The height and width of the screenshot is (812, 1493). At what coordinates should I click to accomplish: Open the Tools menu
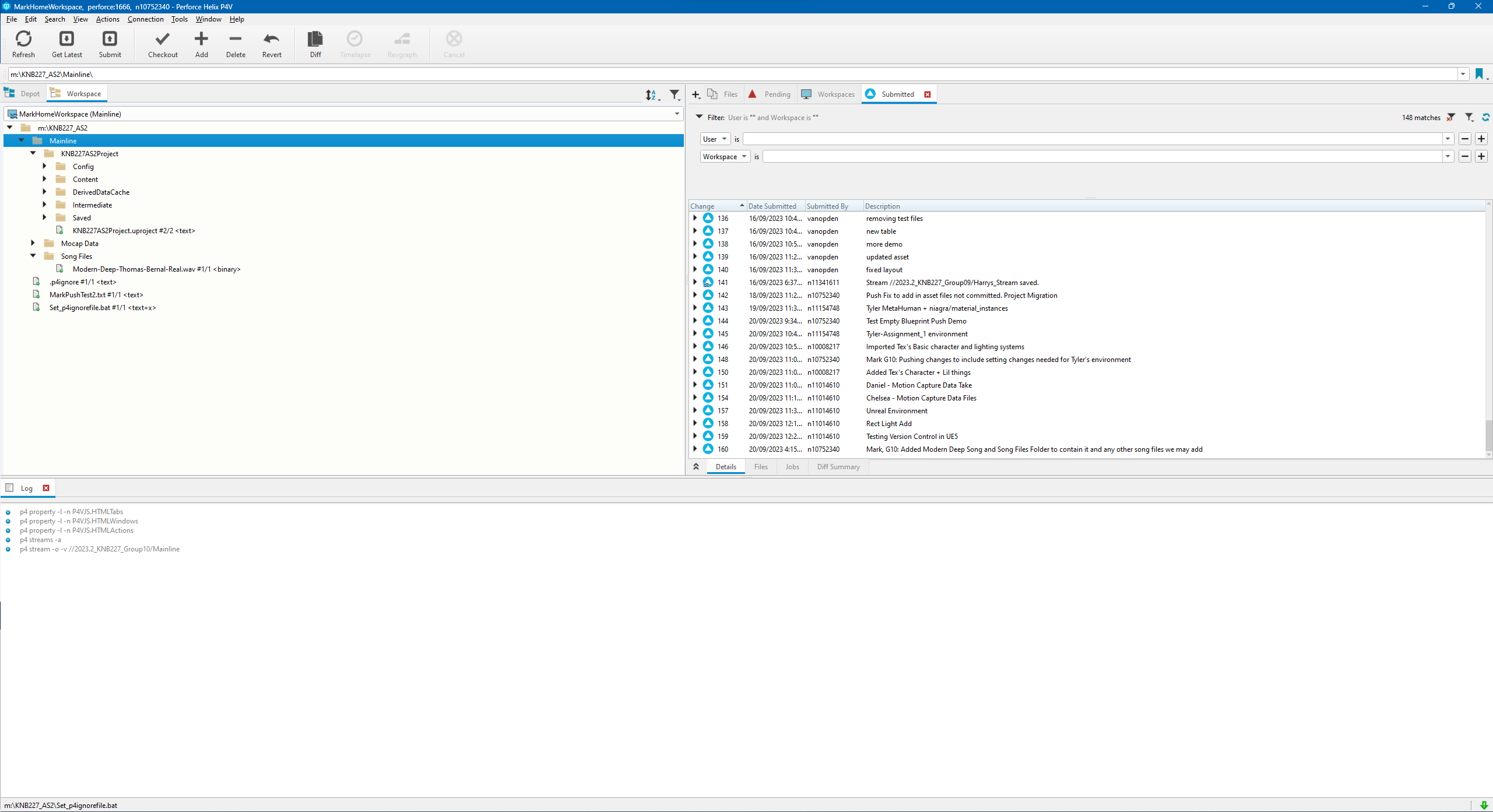tap(180, 19)
